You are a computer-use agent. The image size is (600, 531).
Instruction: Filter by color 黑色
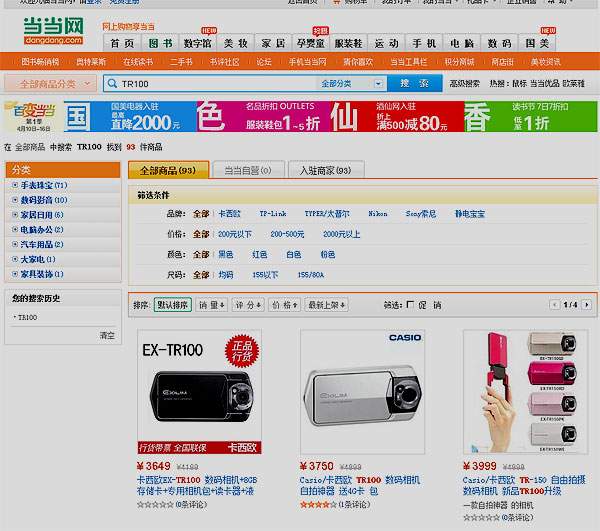click(x=225, y=254)
